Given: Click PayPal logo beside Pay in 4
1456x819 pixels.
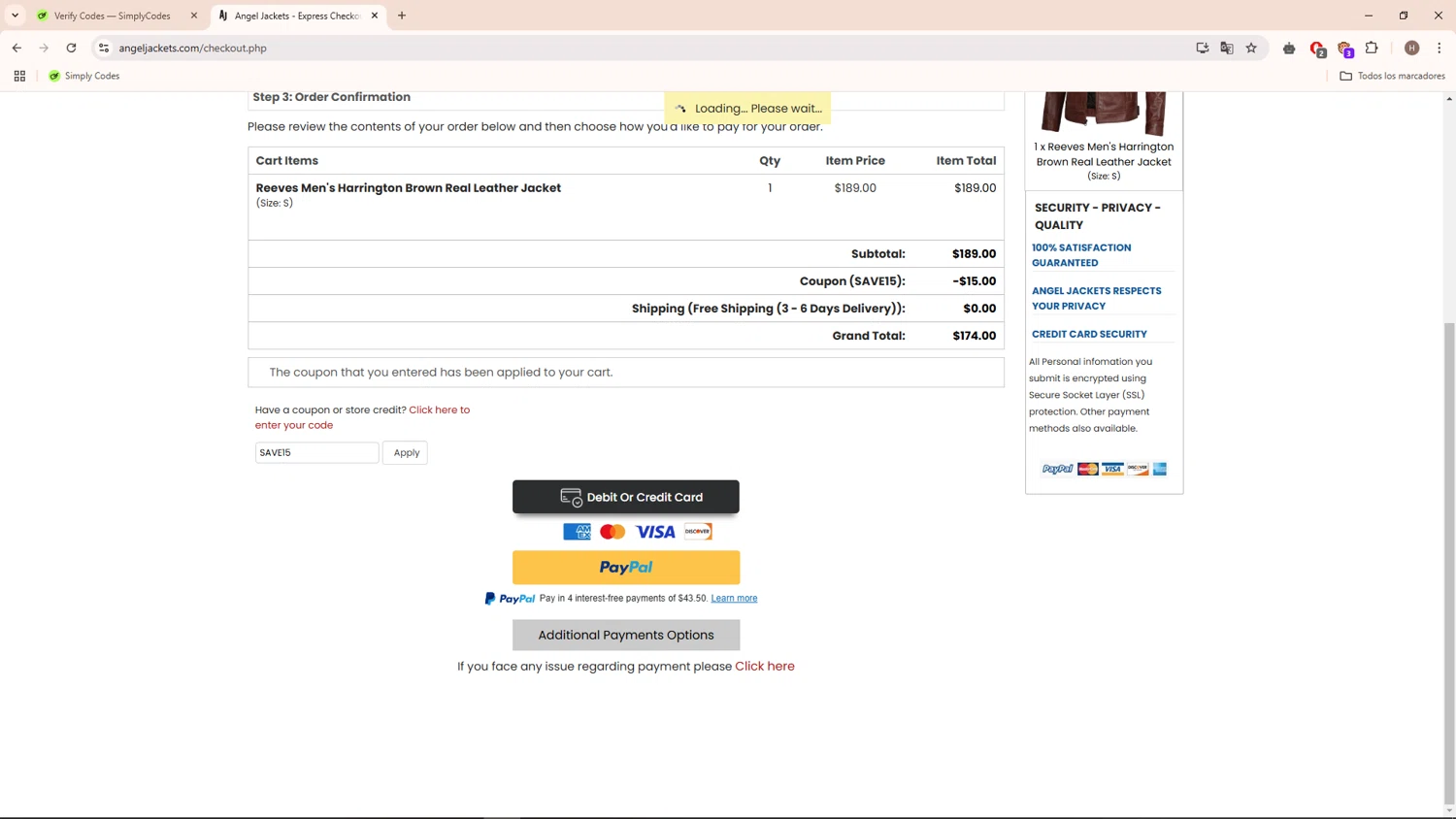Looking at the screenshot, I should tap(511, 599).
